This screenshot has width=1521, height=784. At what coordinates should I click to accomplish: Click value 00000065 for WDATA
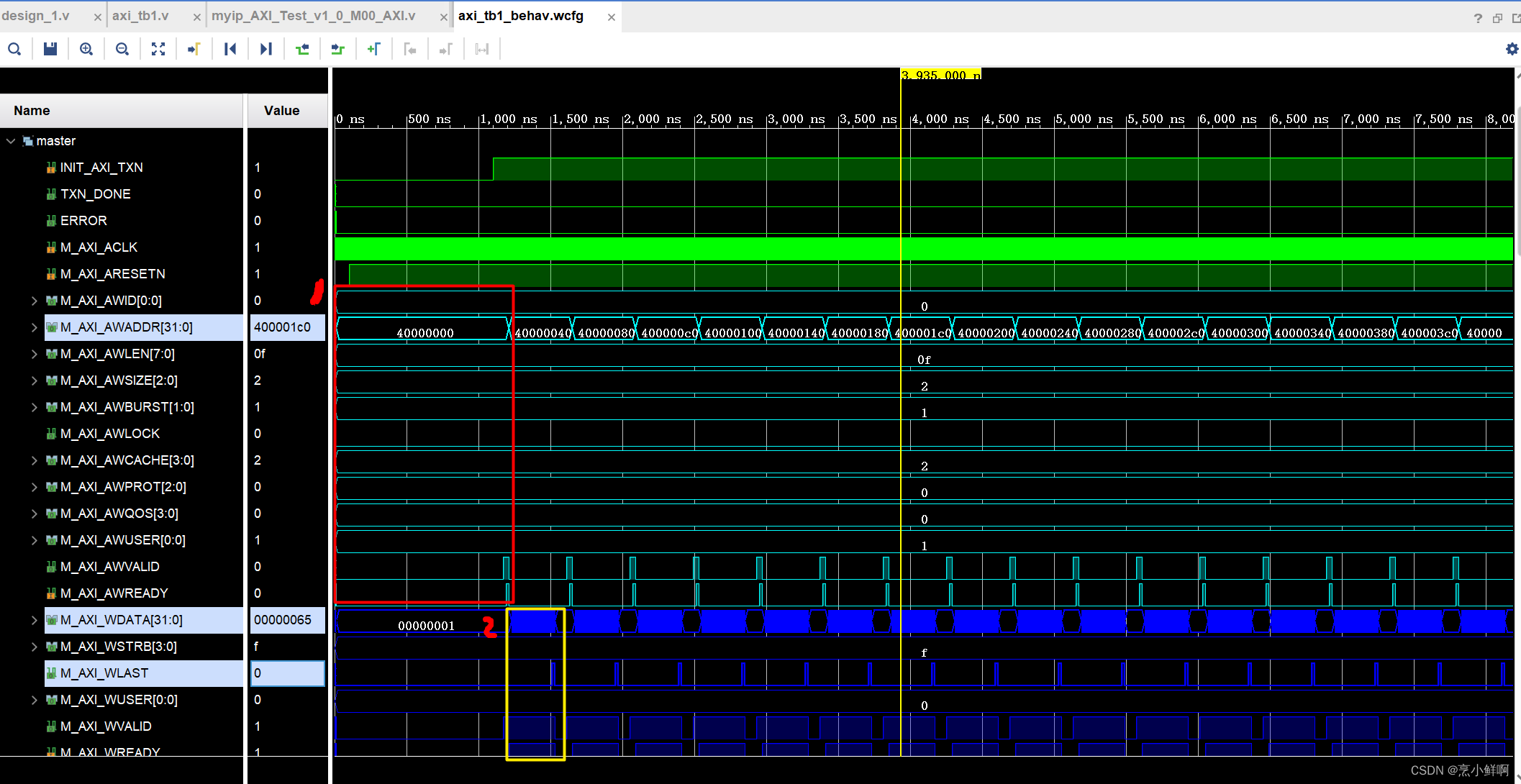[287, 620]
